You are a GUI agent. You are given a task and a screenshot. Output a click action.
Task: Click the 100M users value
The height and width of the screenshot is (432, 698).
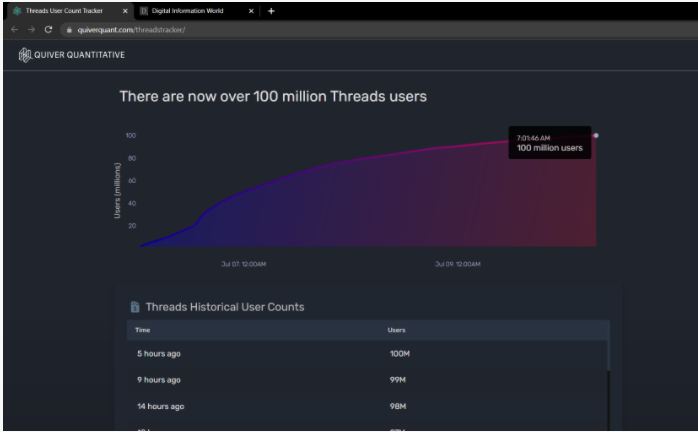pyautogui.click(x=400, y=354)
